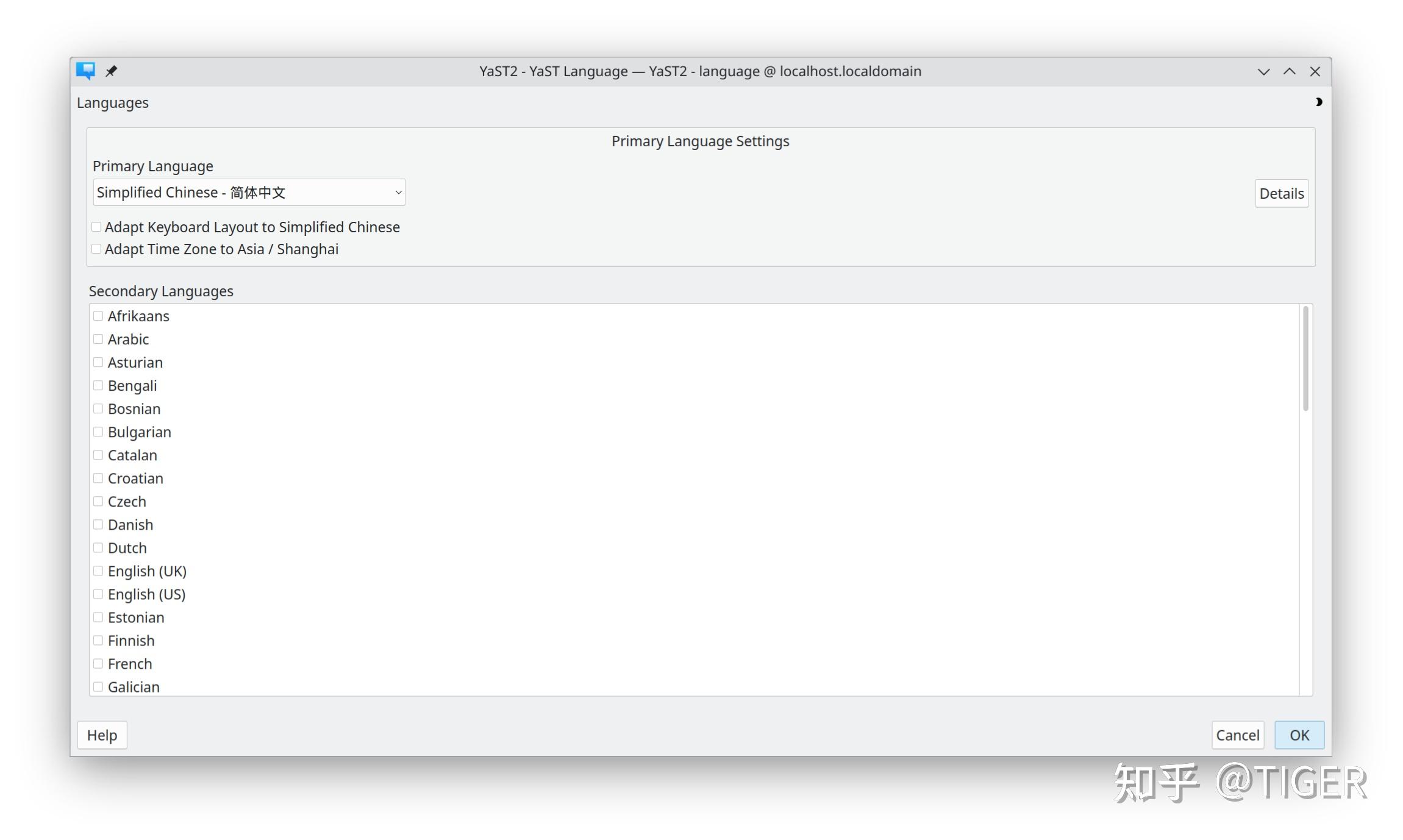Select Estonian from the list
The image size is (1403, 840).
point(98,616)
